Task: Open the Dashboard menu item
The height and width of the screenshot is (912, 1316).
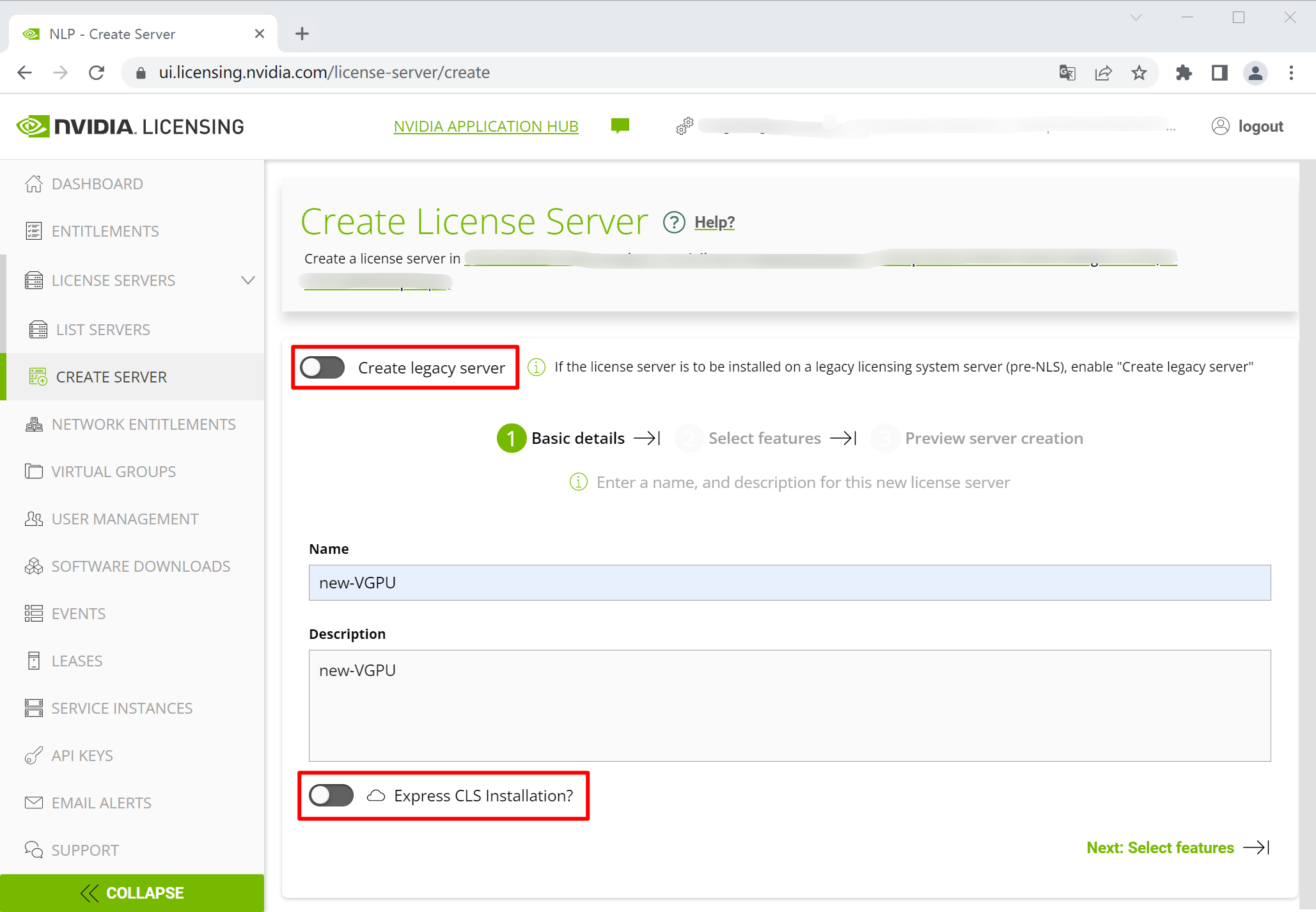Action: [x=132, y=184]
